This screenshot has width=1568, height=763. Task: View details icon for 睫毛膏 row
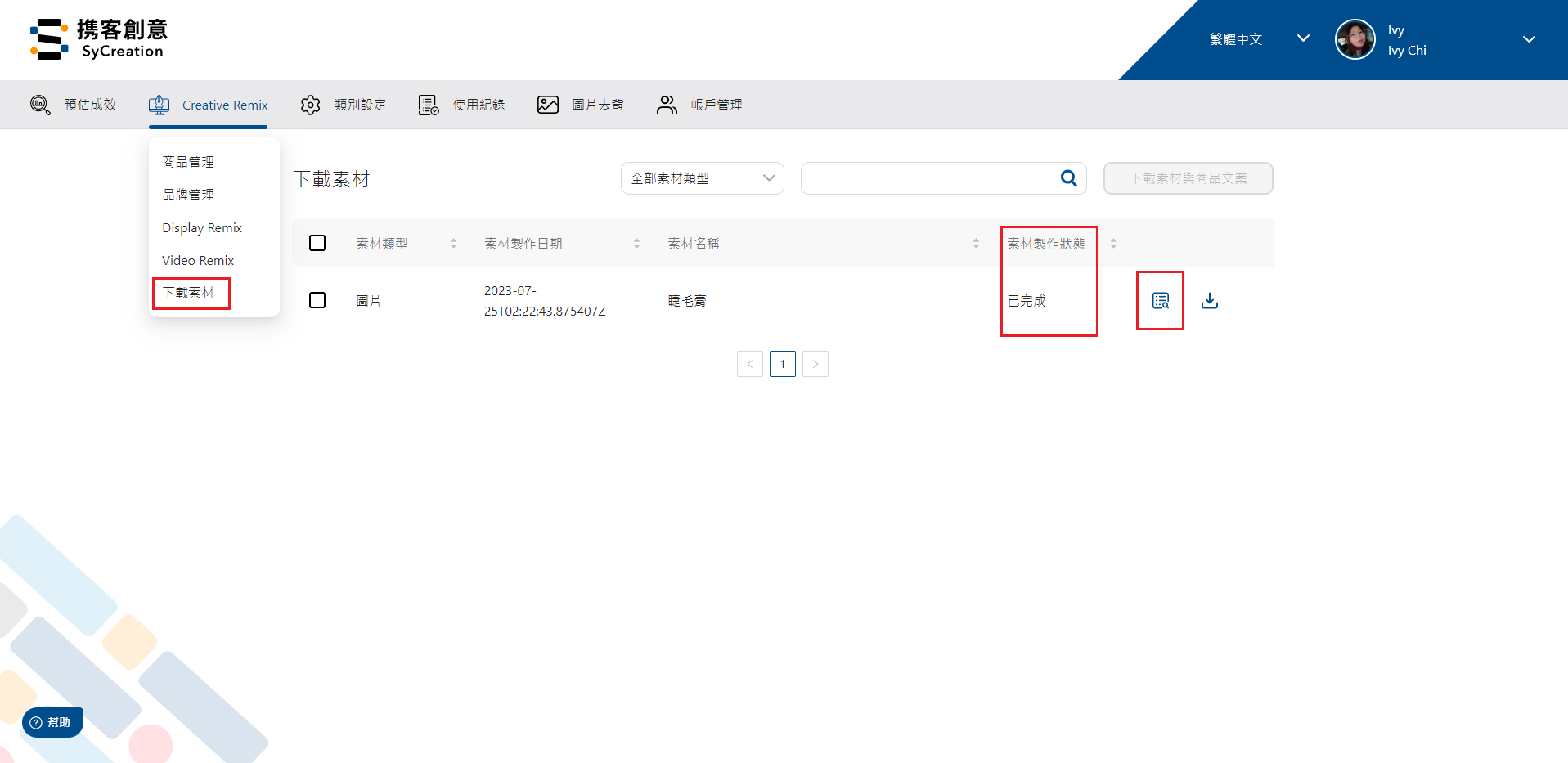[1161, 301]
